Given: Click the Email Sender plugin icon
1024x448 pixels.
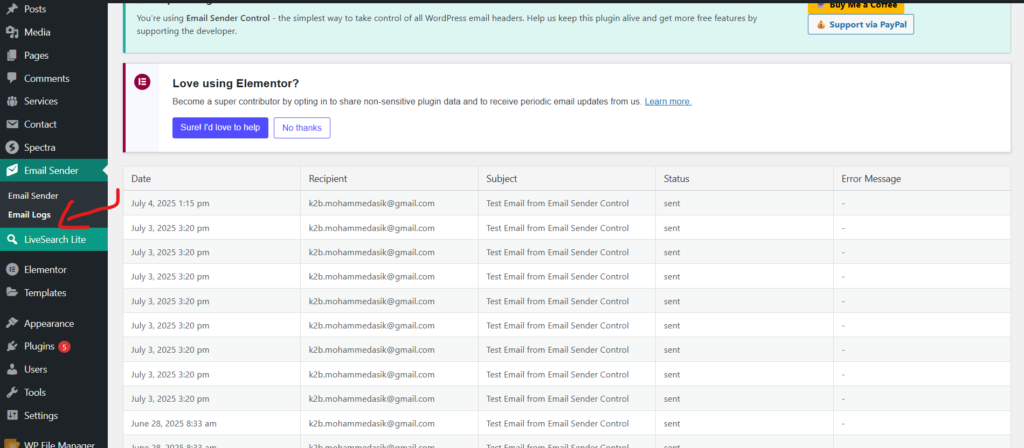Looking at the screenshot, I should 12,170.
